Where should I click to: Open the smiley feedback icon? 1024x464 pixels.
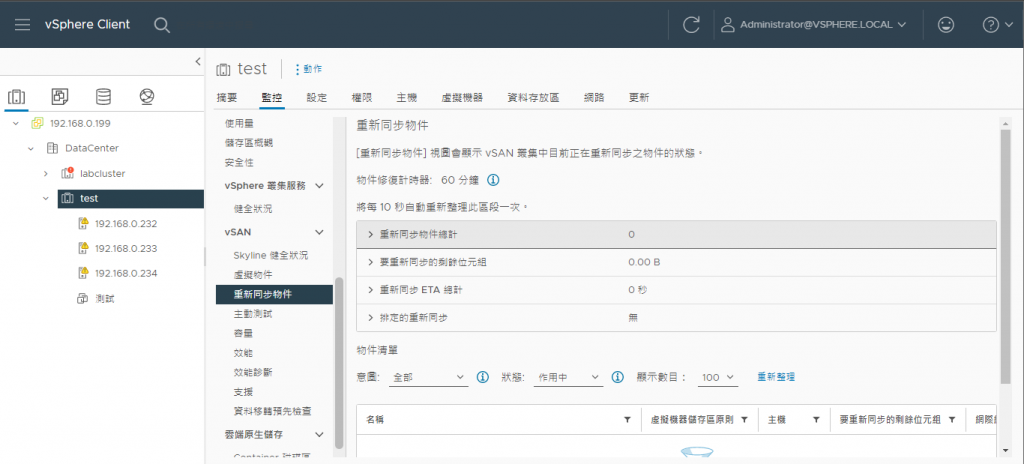tap(945, 25)
